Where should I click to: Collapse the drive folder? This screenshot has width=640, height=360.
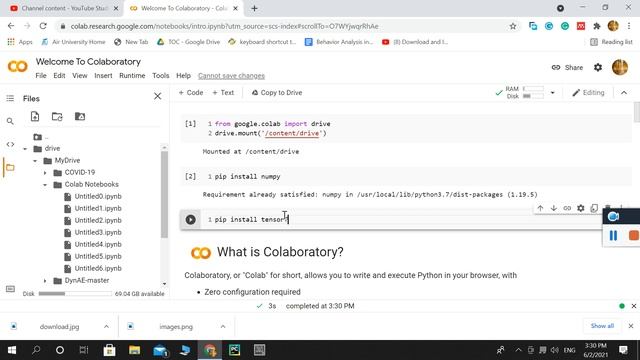tap(25, 149)
